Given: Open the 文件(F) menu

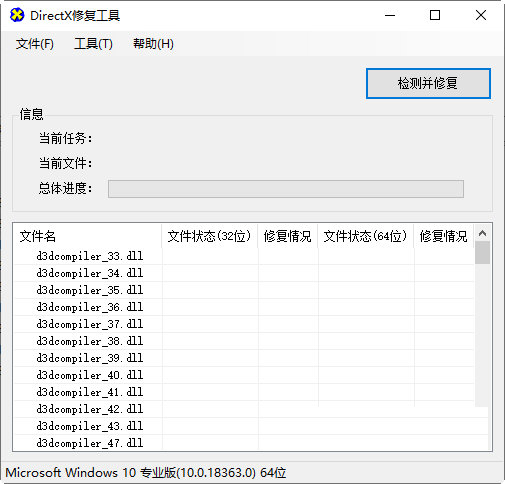Looking at the screenshot, I should pos(35,44).
